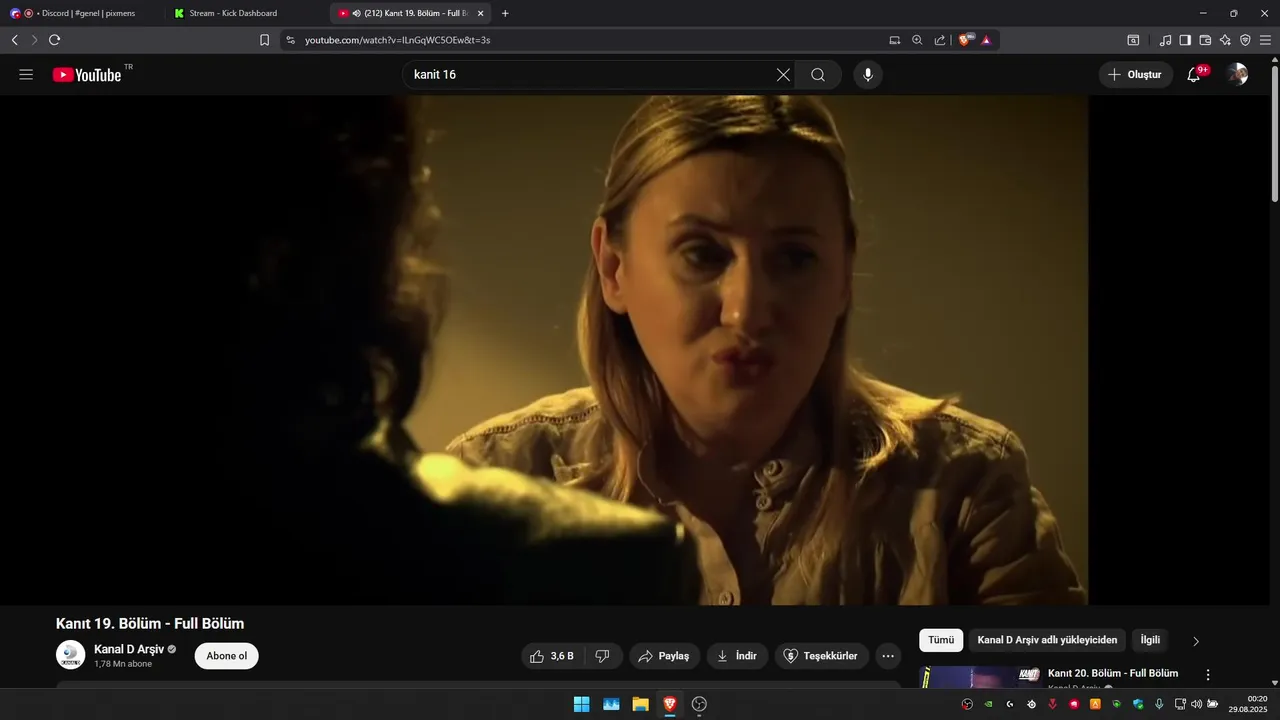This screenshot has height=720, width=1280.
Task: Send thanks via Teşekkürler button
Action: [821, 656]
